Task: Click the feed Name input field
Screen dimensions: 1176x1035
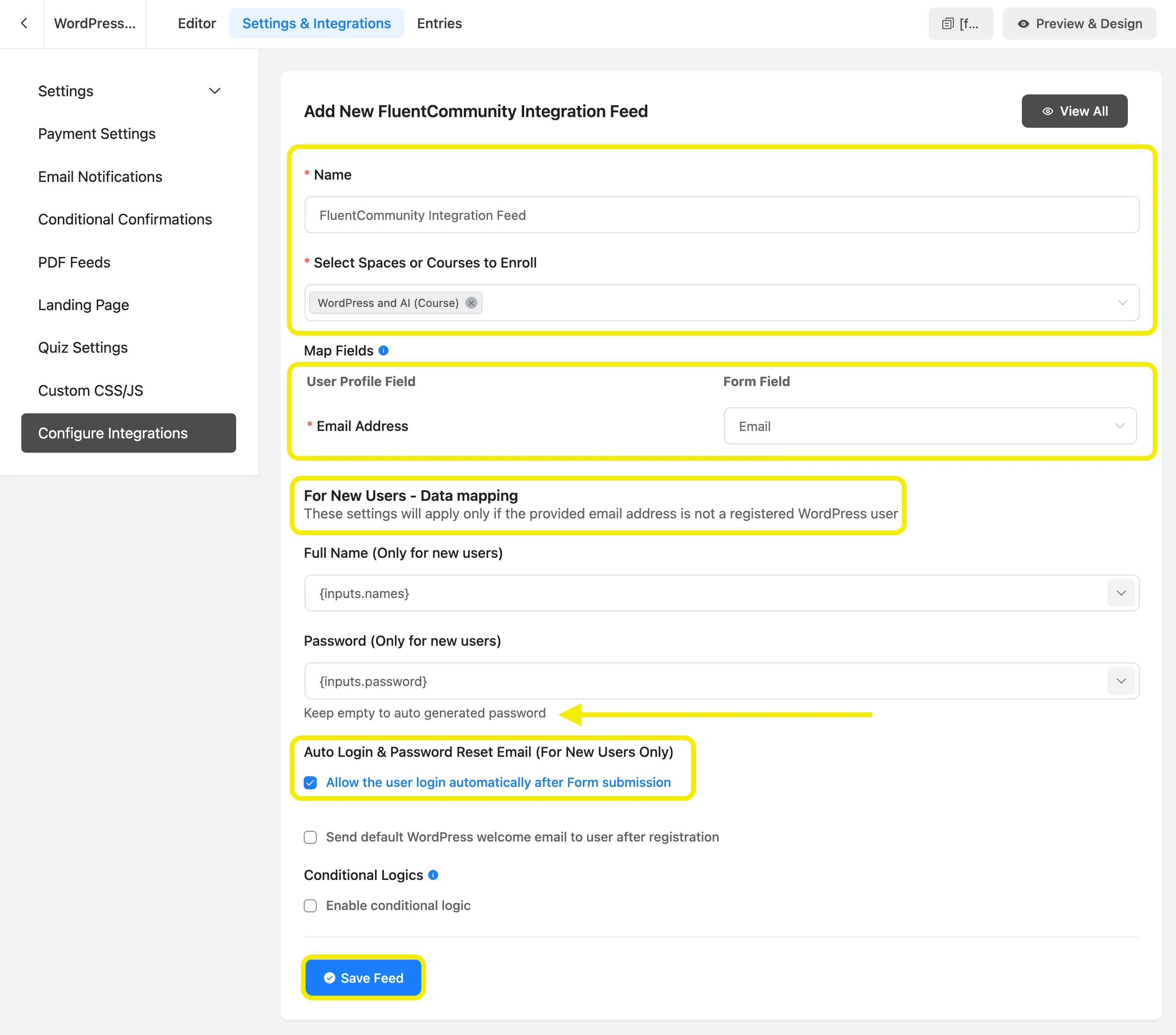Action: 721,215
